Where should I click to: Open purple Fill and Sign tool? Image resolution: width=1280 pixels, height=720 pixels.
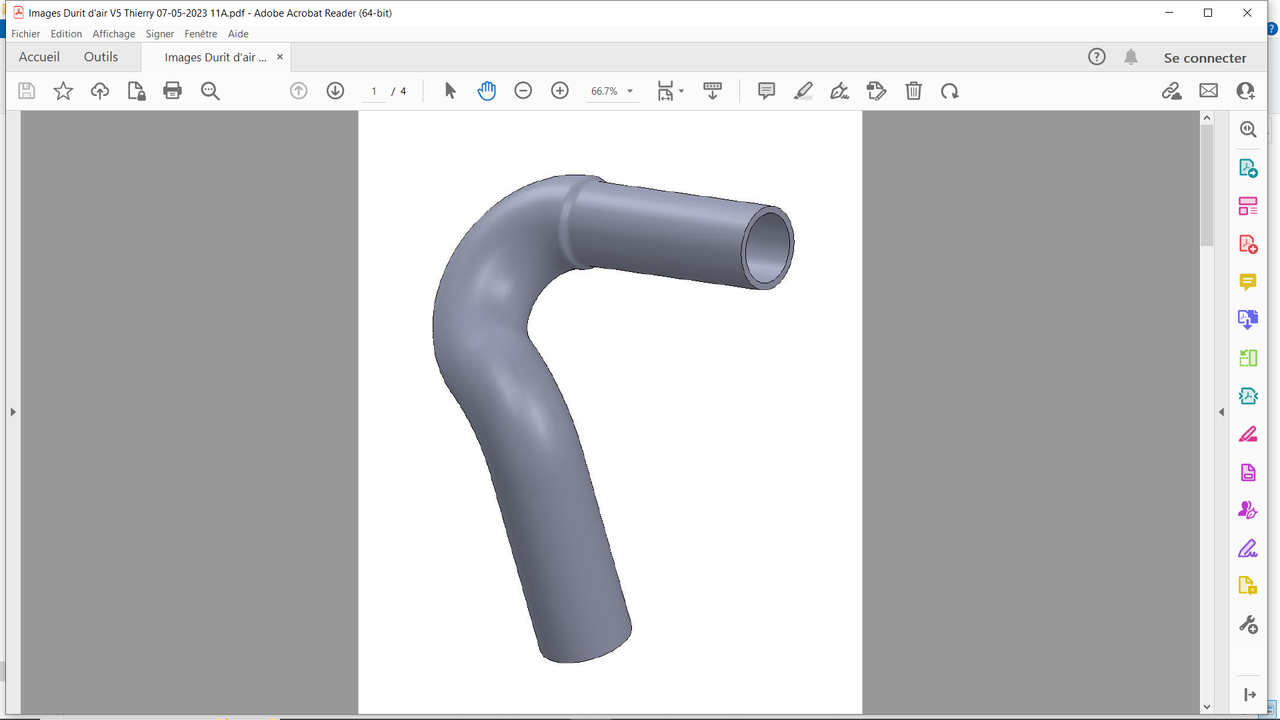coord(1248,548)
